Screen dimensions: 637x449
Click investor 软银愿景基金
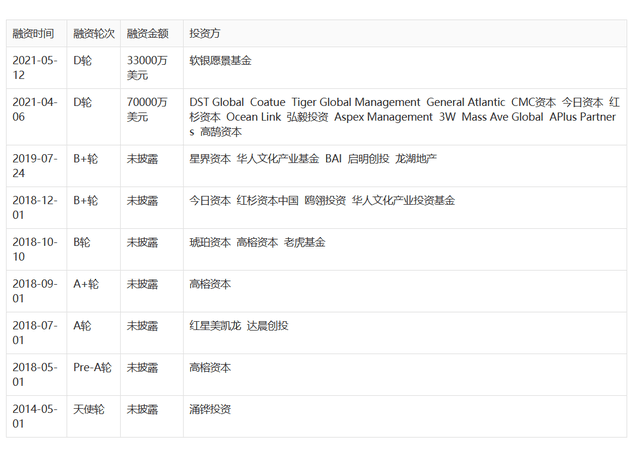point(221,61)
